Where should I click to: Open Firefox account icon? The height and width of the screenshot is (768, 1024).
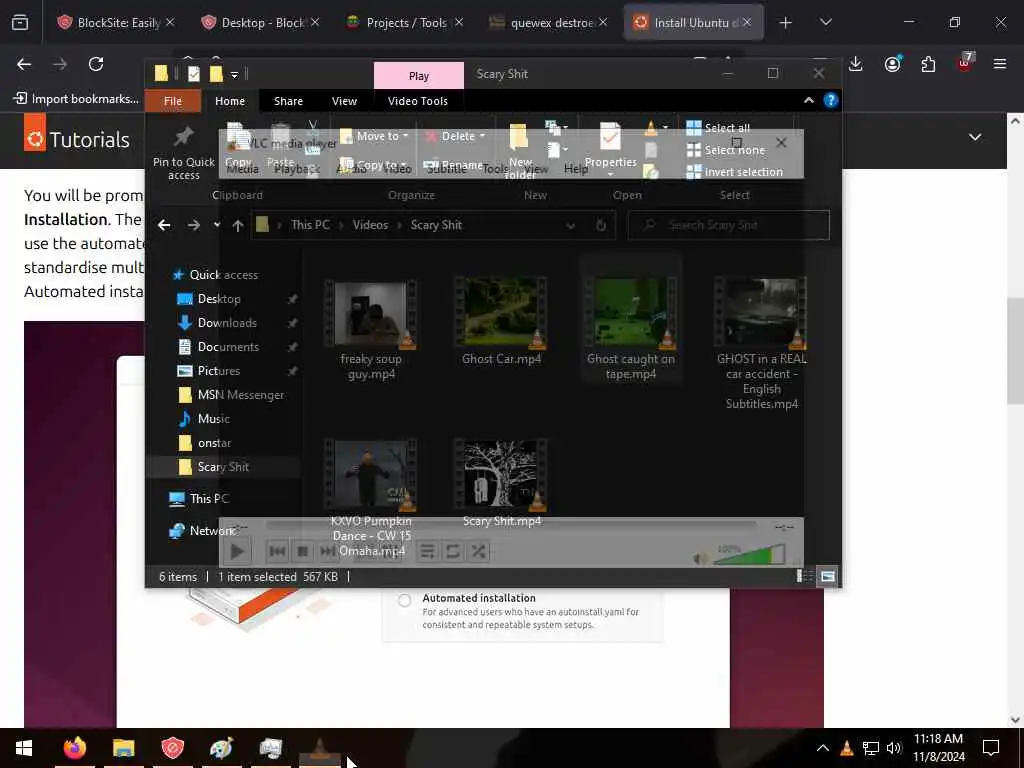[892, 64]
